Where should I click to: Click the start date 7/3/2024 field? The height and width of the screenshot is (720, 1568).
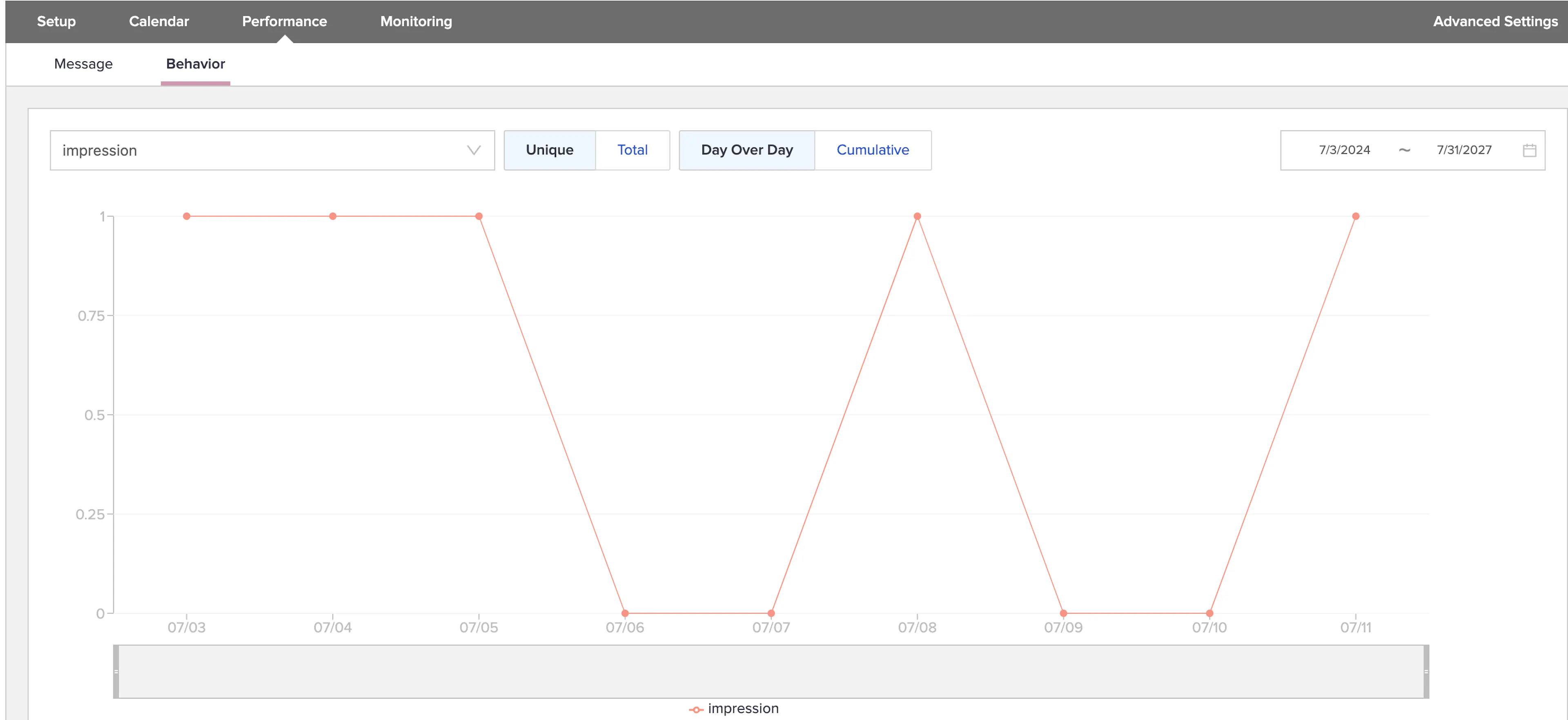[1344, 150]
